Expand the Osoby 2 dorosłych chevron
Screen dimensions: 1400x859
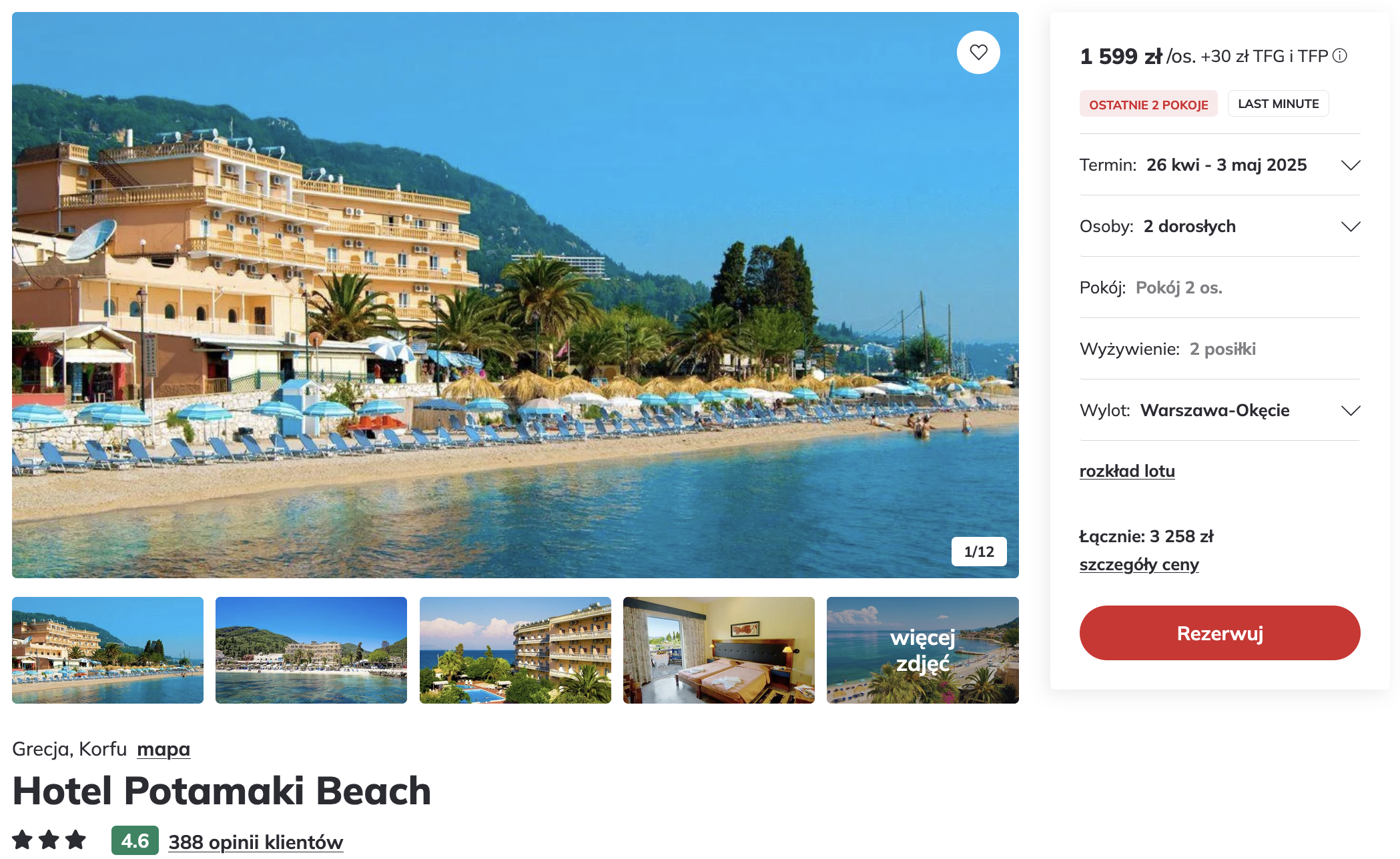pos(1351,226)
